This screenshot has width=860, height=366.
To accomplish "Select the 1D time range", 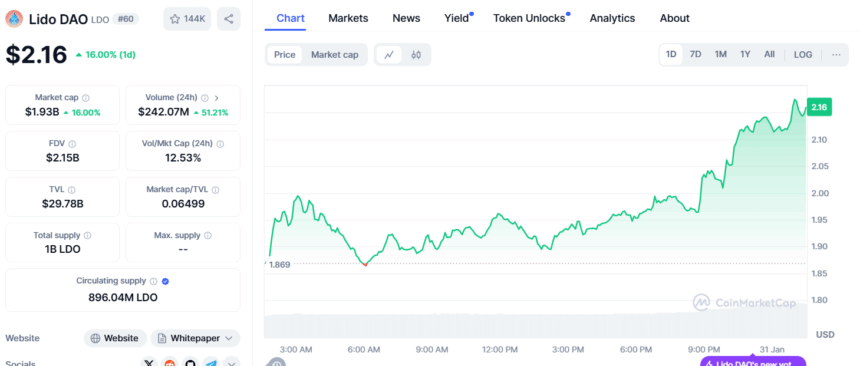I will pyautogui.click(x=671, y=54).
